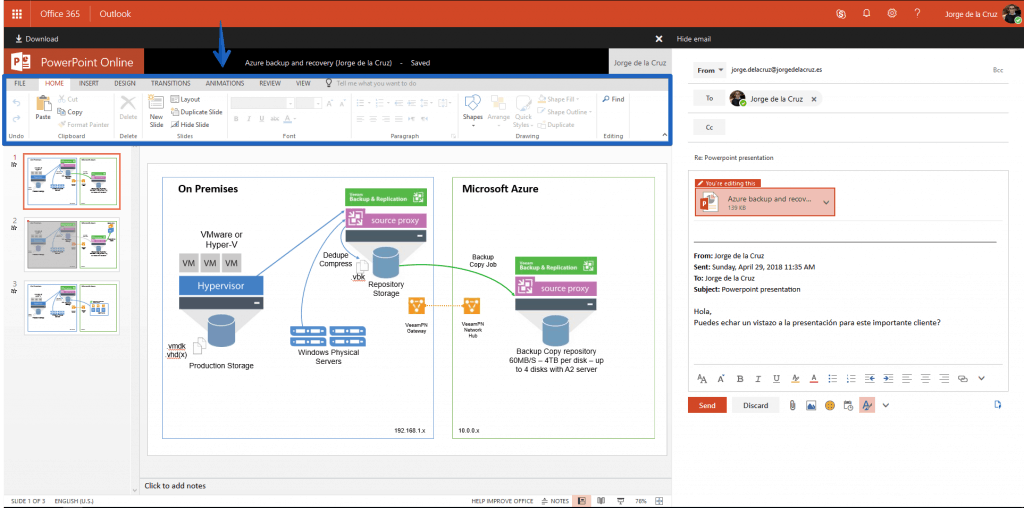This screenshot has width=1024, height=508.
Task: Collapse the ribbon with the chevron
Action: tap(665, 135)
